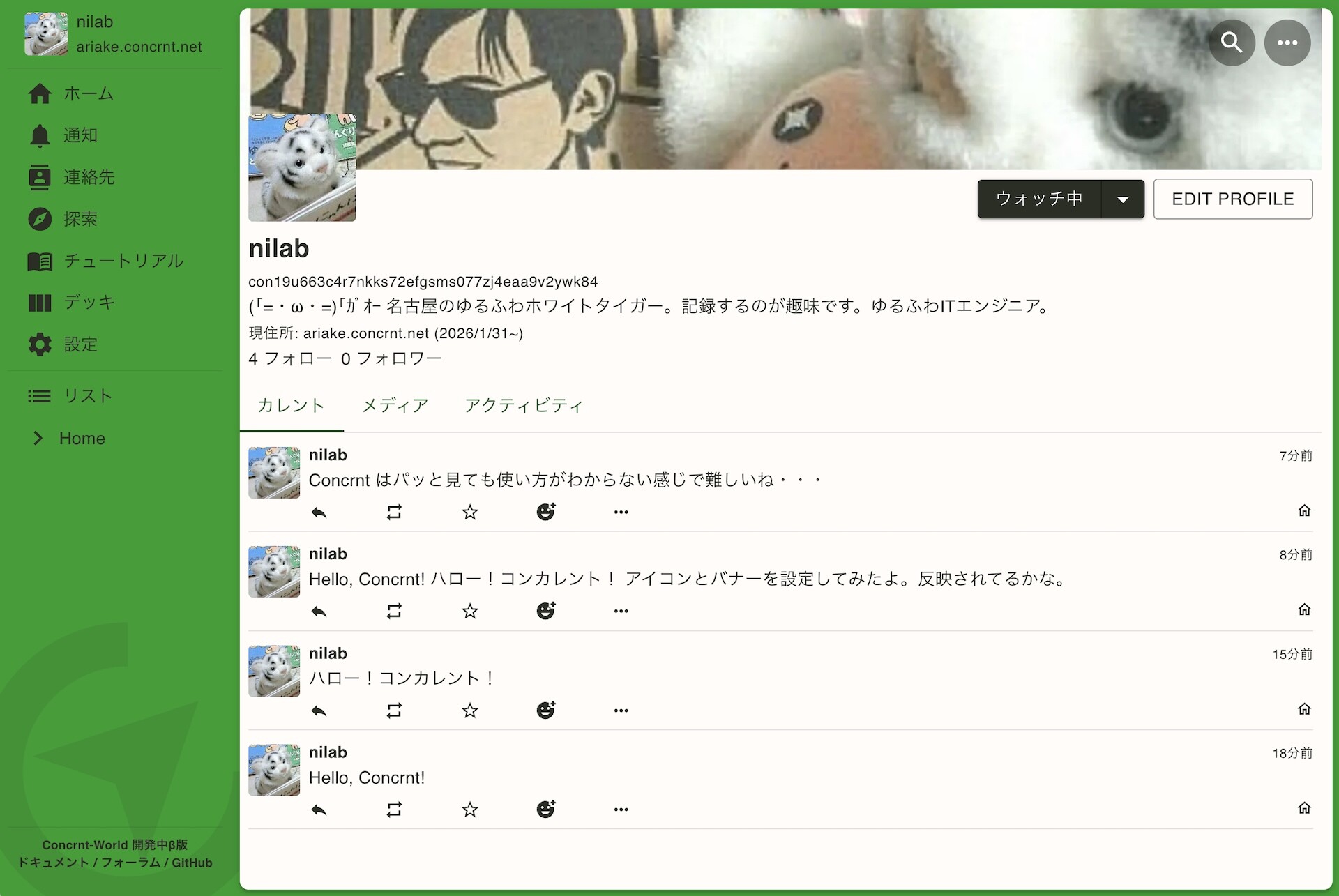
Task: Expand the Home list chevron in the sidebar
Action: click(x=38, y=438)
